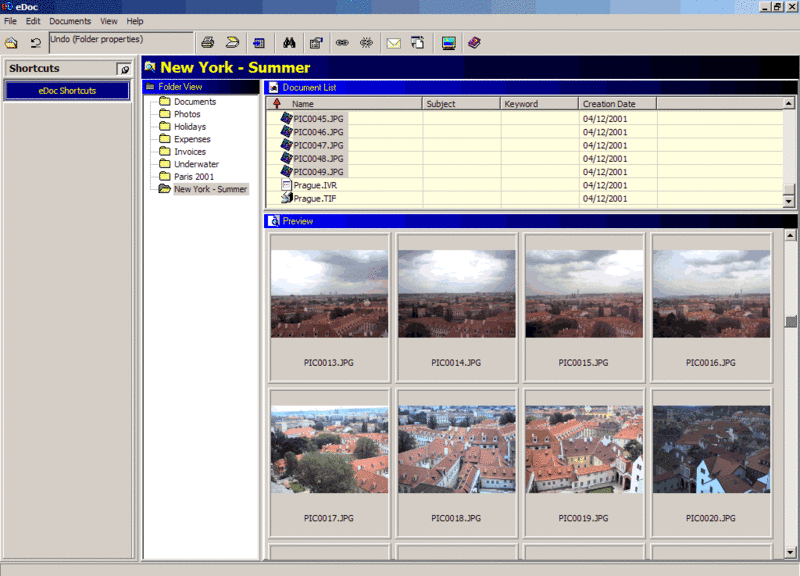The height and width of the screenshot is (576, 800).
Task: Open thumbnail PIC0013.JPG
Action: click(329, 308)
